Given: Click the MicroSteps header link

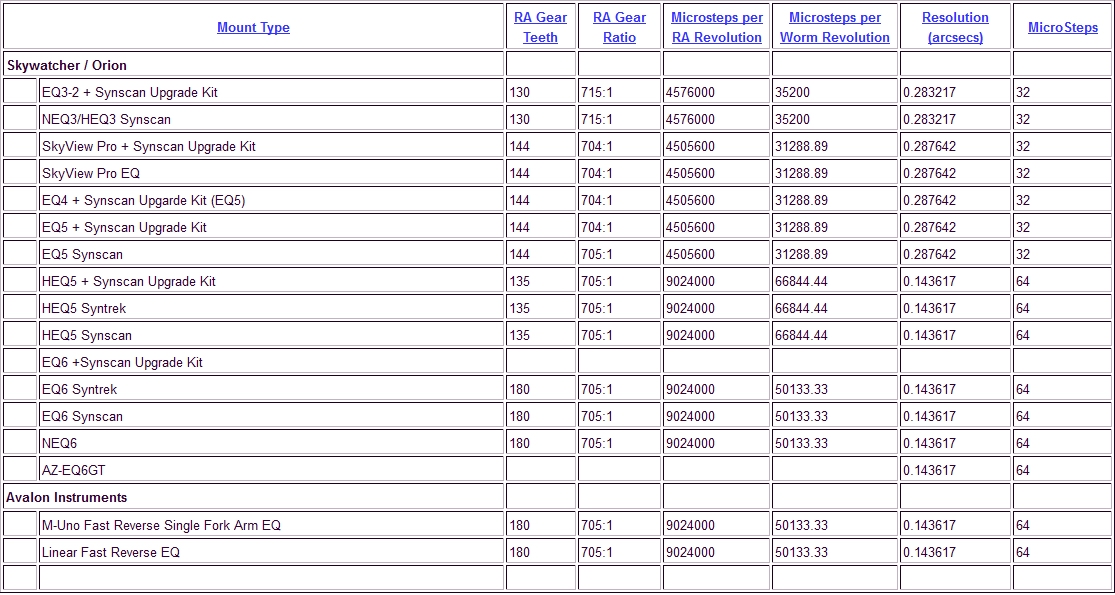Looking at the screenshot, I should (1063, 28).
